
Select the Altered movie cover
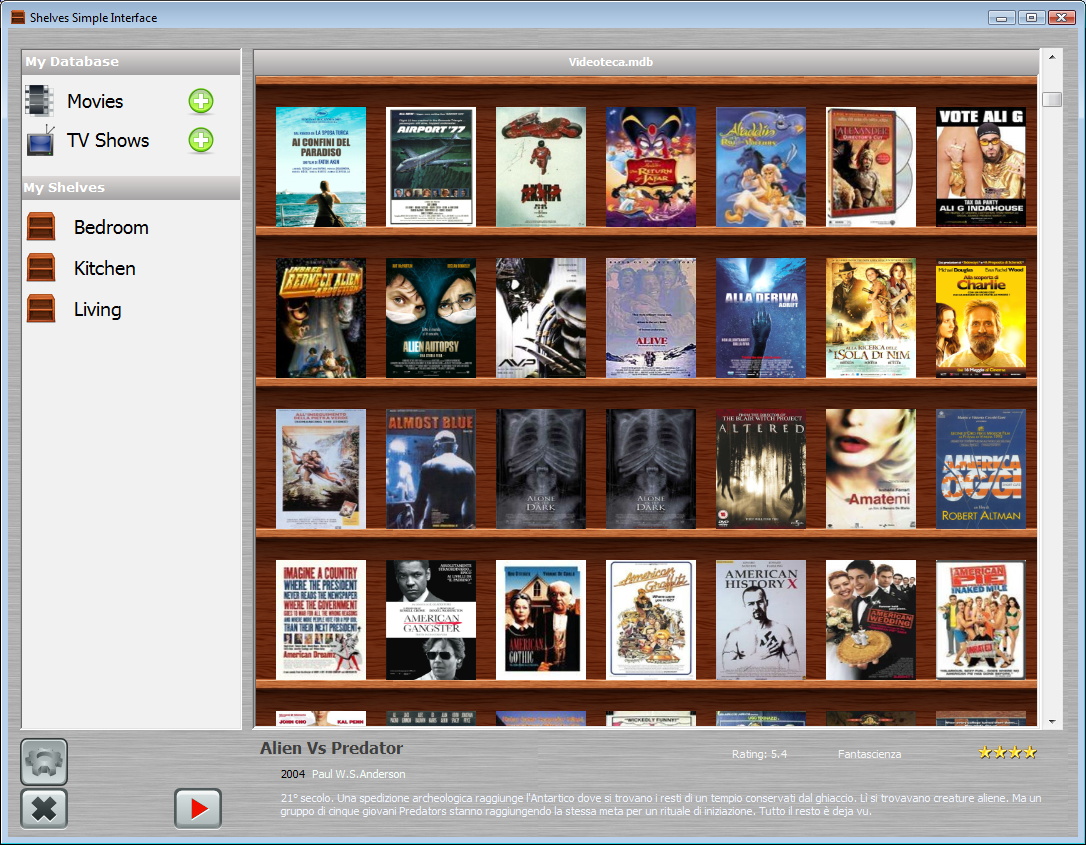(x=761, y=469)
